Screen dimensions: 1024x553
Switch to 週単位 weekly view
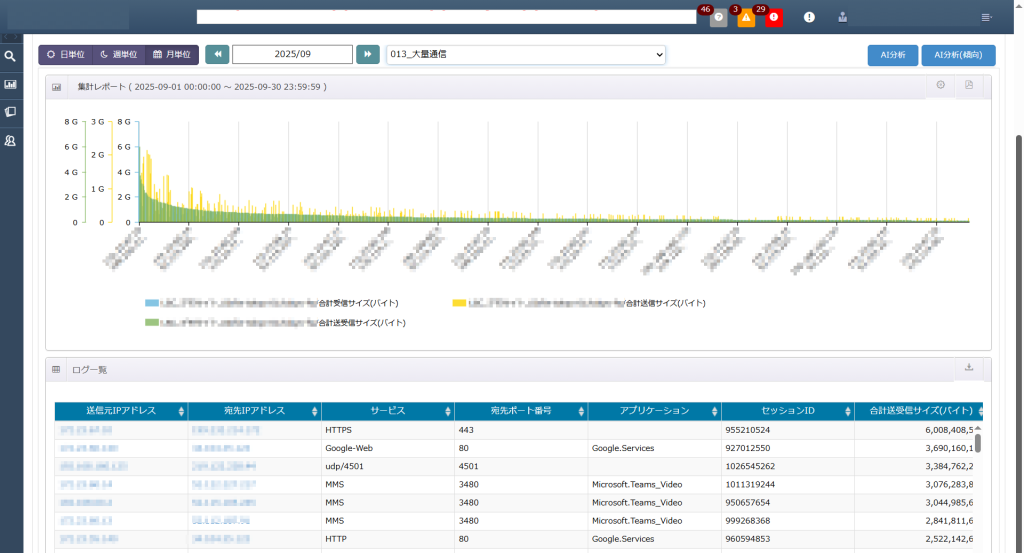pos(119,54)
